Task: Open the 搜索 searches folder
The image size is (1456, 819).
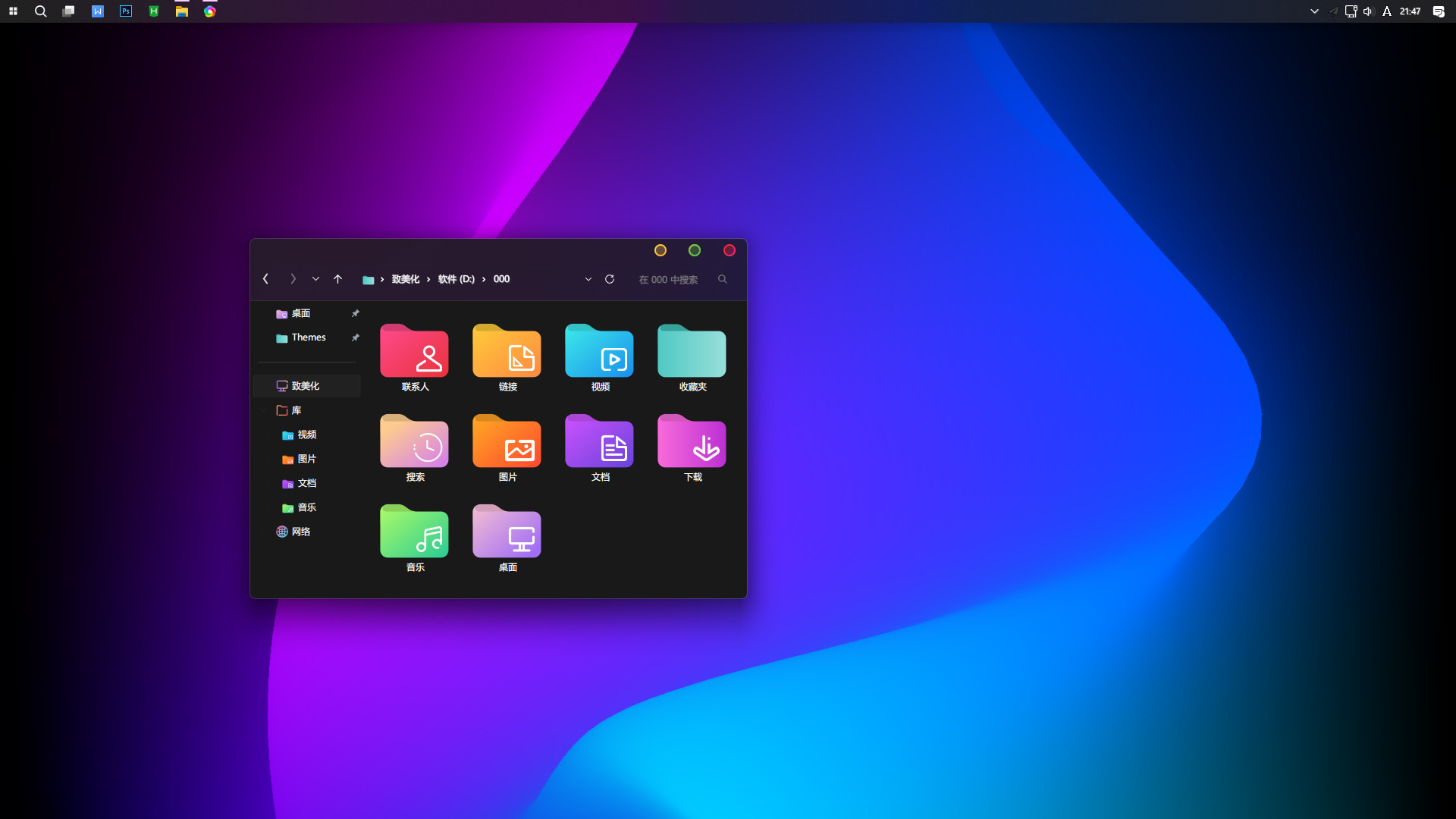Action: click(414, 443)
